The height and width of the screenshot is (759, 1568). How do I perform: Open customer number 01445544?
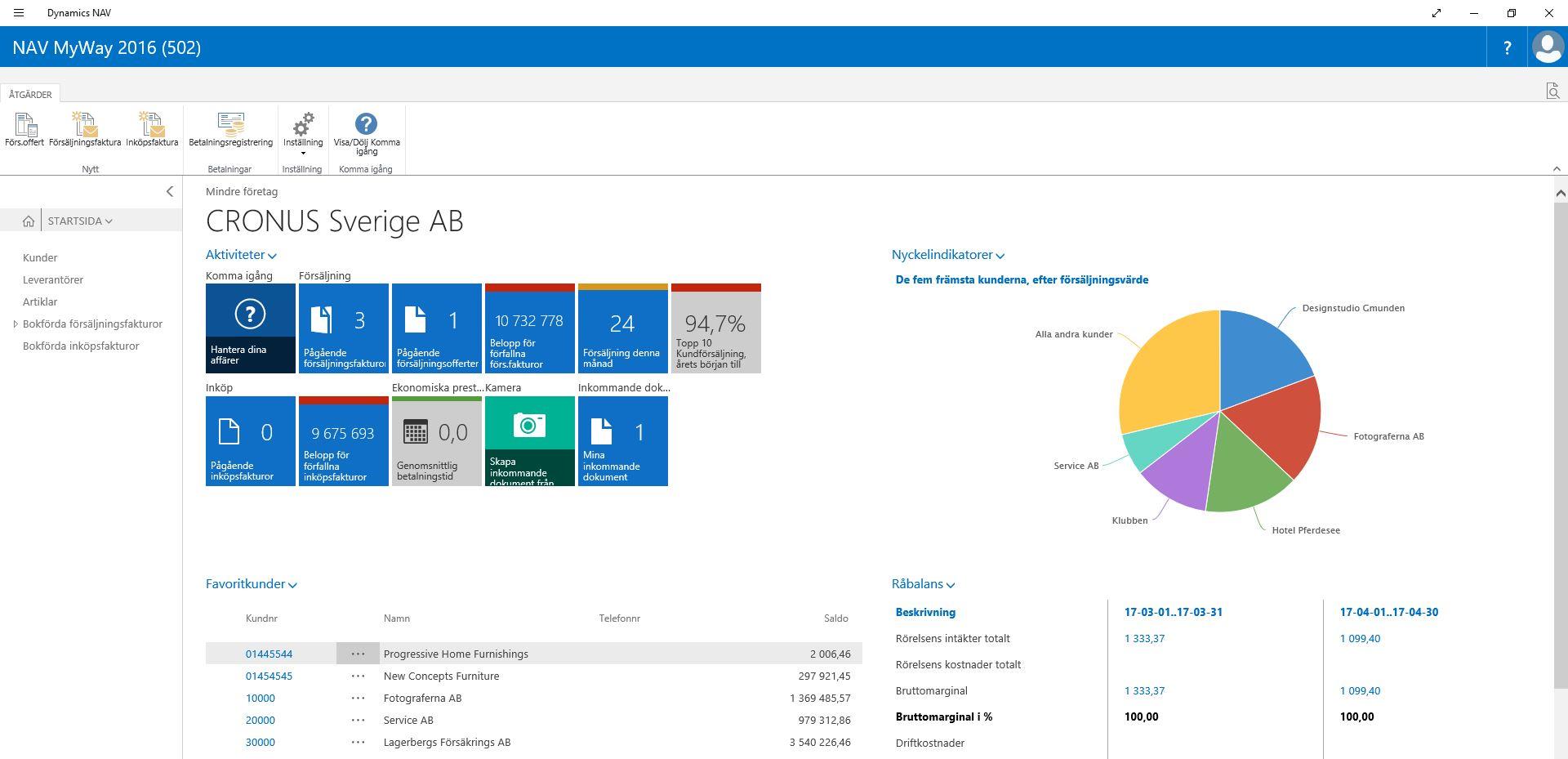tap(269, 654)
